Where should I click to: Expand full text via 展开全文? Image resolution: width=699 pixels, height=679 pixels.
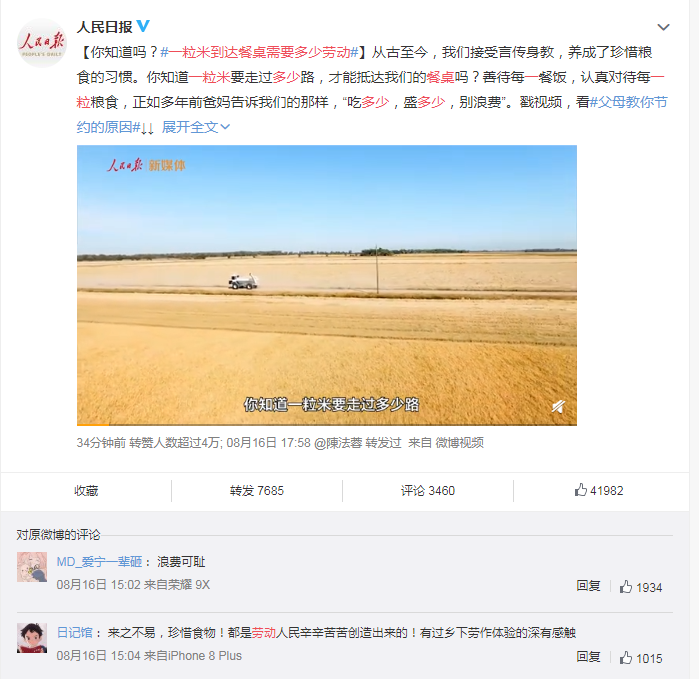[196, 128]
